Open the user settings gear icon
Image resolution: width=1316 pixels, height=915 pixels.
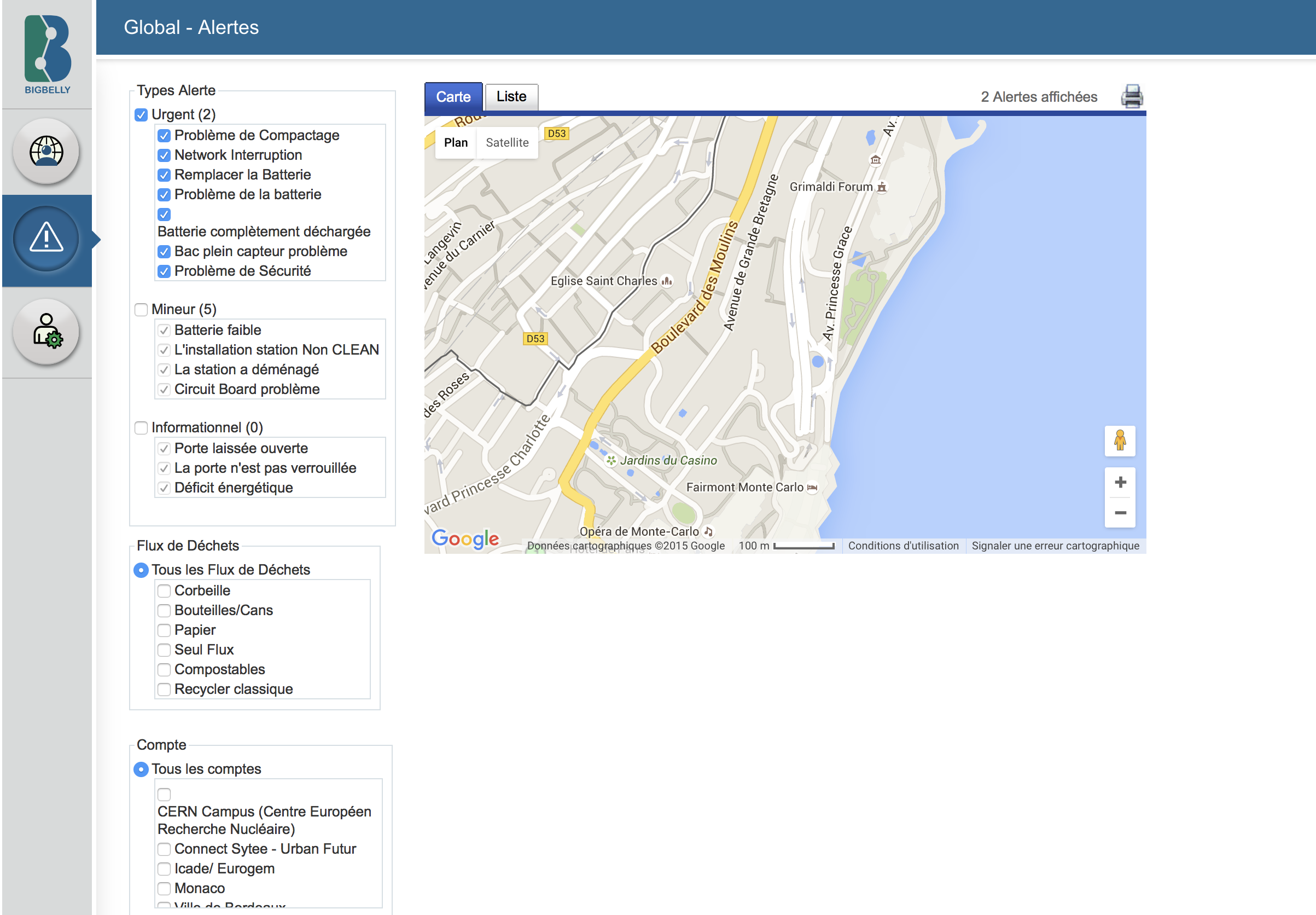tap(46, 332)
